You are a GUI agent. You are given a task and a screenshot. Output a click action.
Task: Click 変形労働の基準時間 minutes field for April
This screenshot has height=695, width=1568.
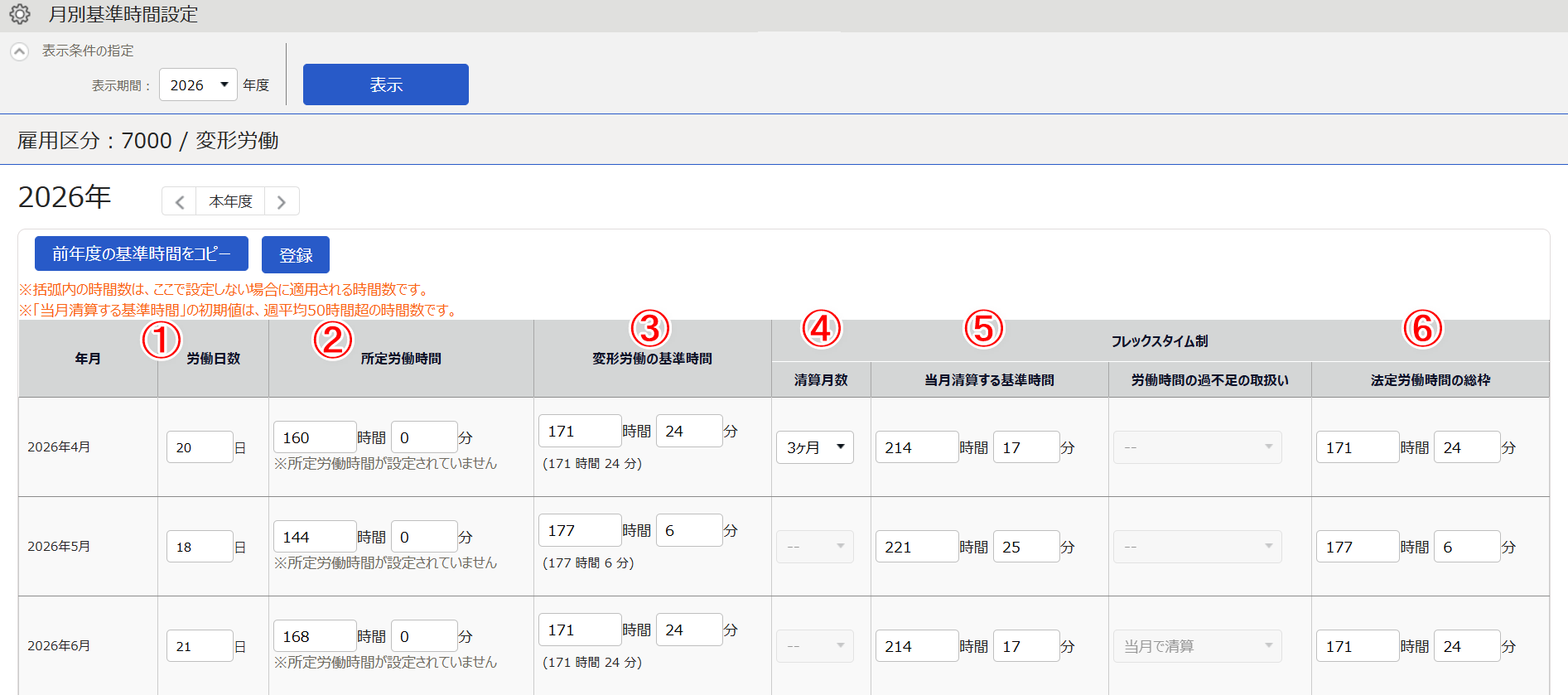(x=689, y=431)
